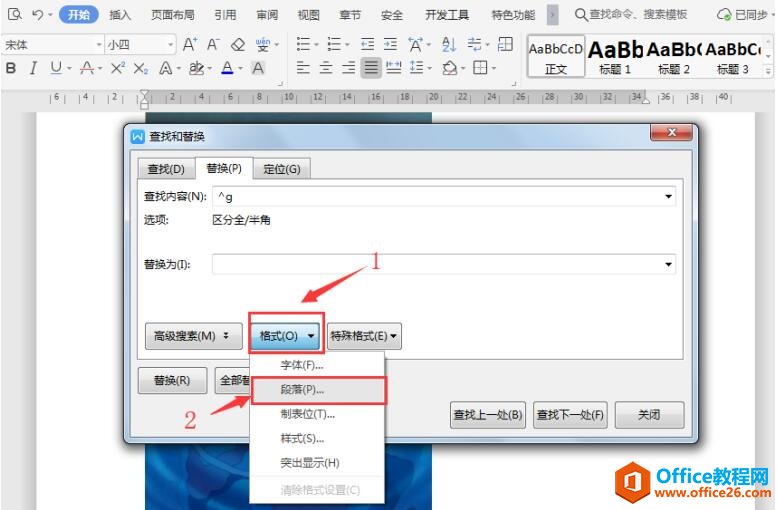
Task: Open the 特殊格式(E) dropdown
Action: point(364,336)
